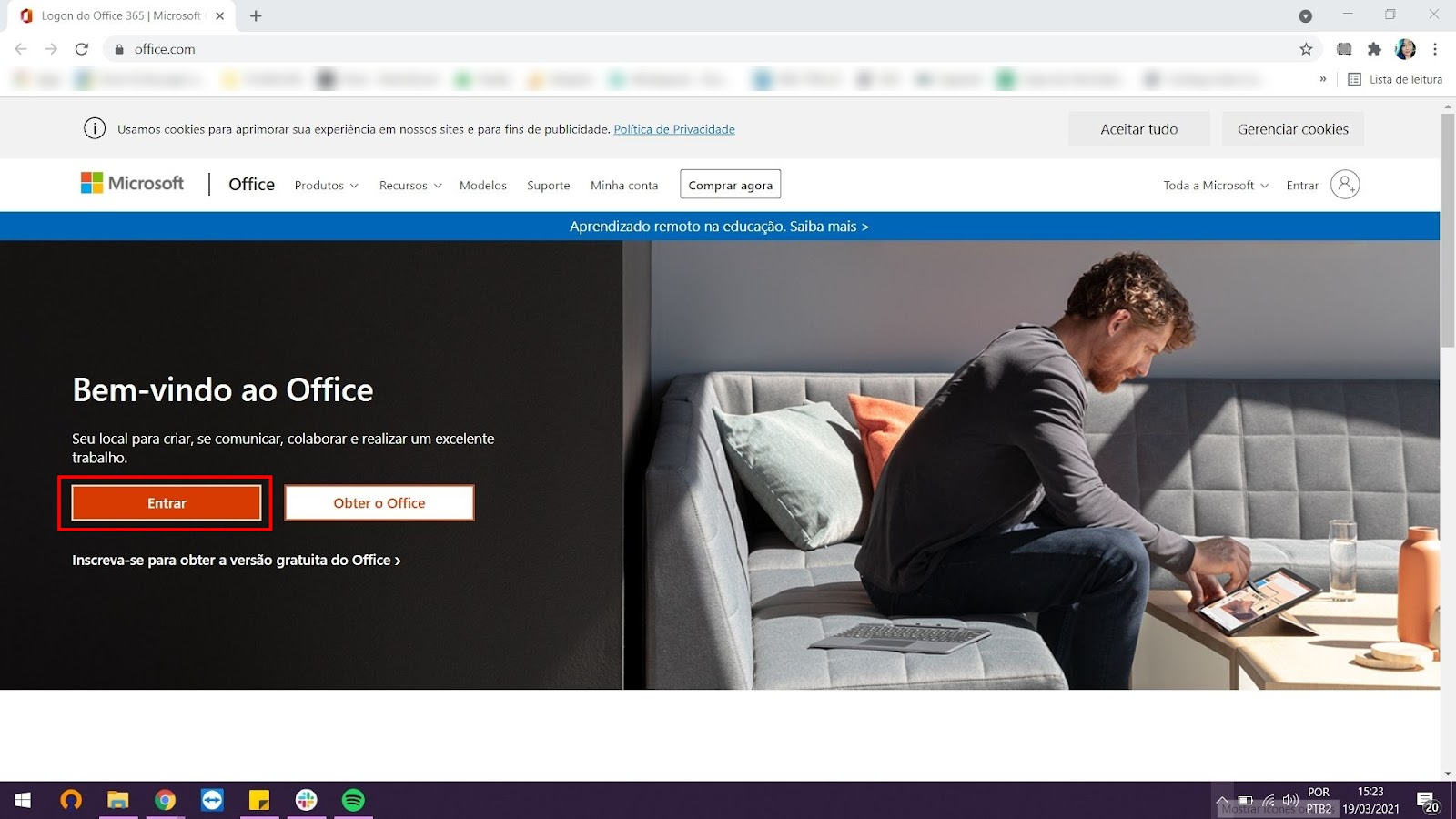Open Slack from the taskbar
Screen dimensions: 1456x819
[x=307, y=800]
